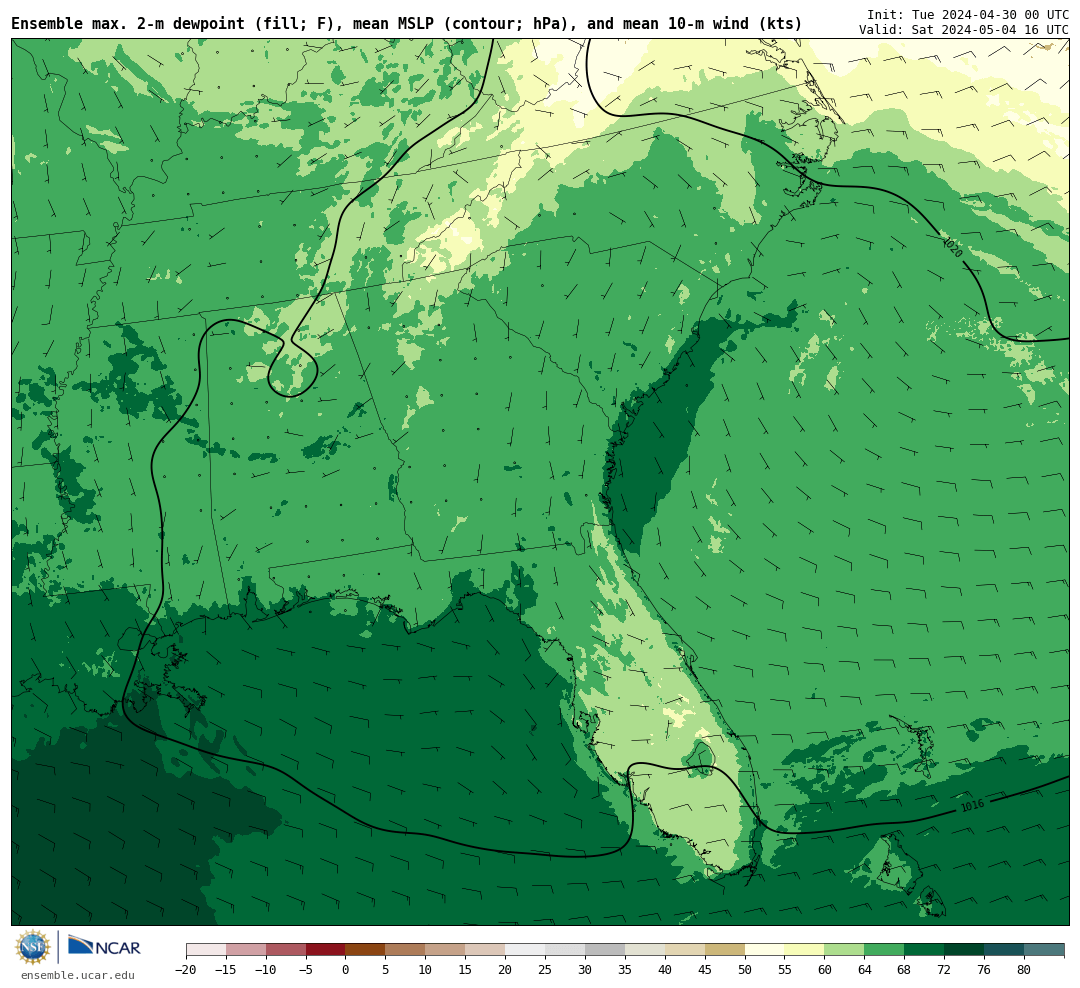Image resolution: width=1080 pixels, height=988 pixels.
Task: Click the NCAR logo
Action: point(105,947)
